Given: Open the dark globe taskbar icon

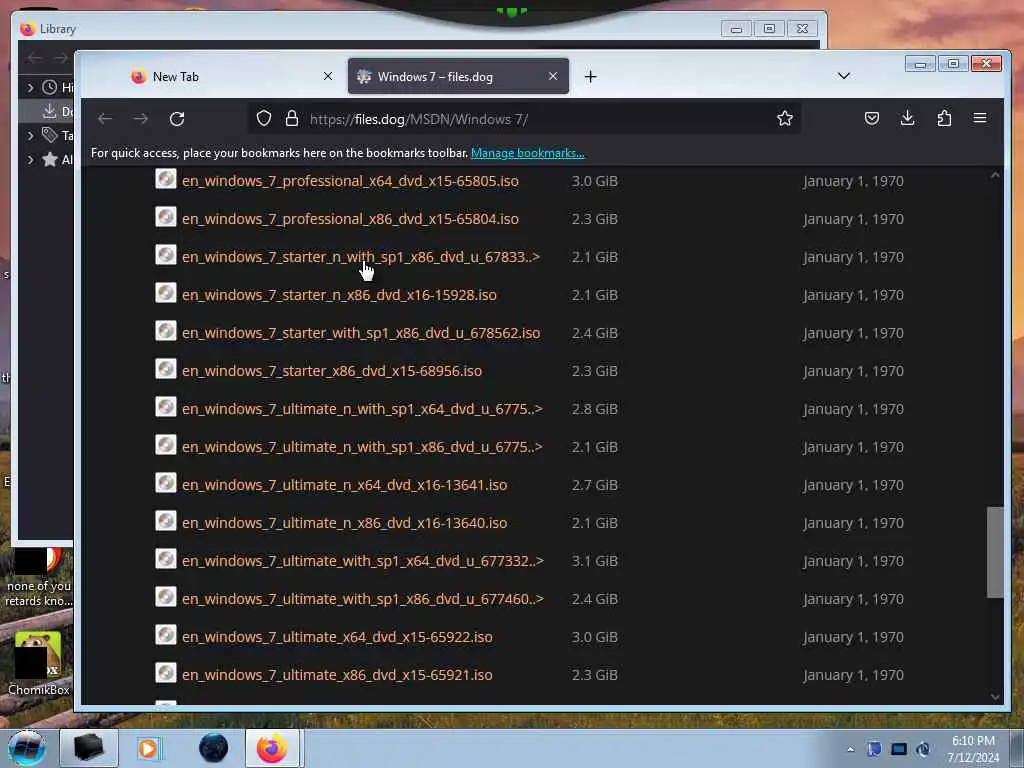Looking at the screenshot, I should (x=214, y=748).
